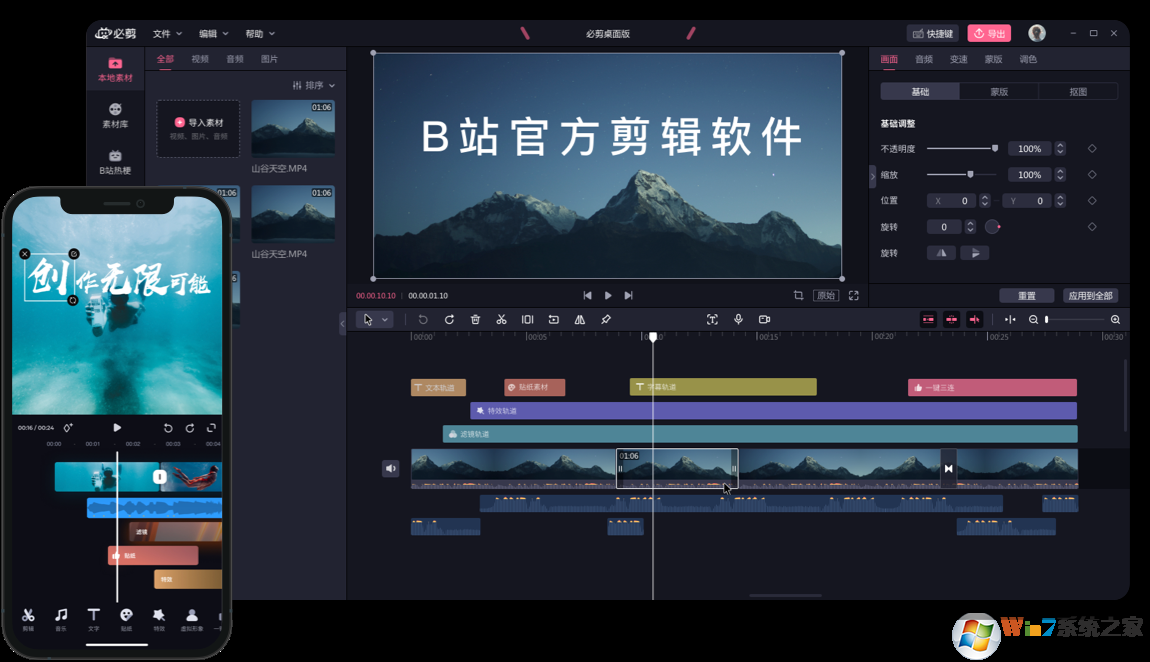This screenshot has height=662, width=1150.
Task: Click the microphone voiceover icon
Action: click(739, 320)
